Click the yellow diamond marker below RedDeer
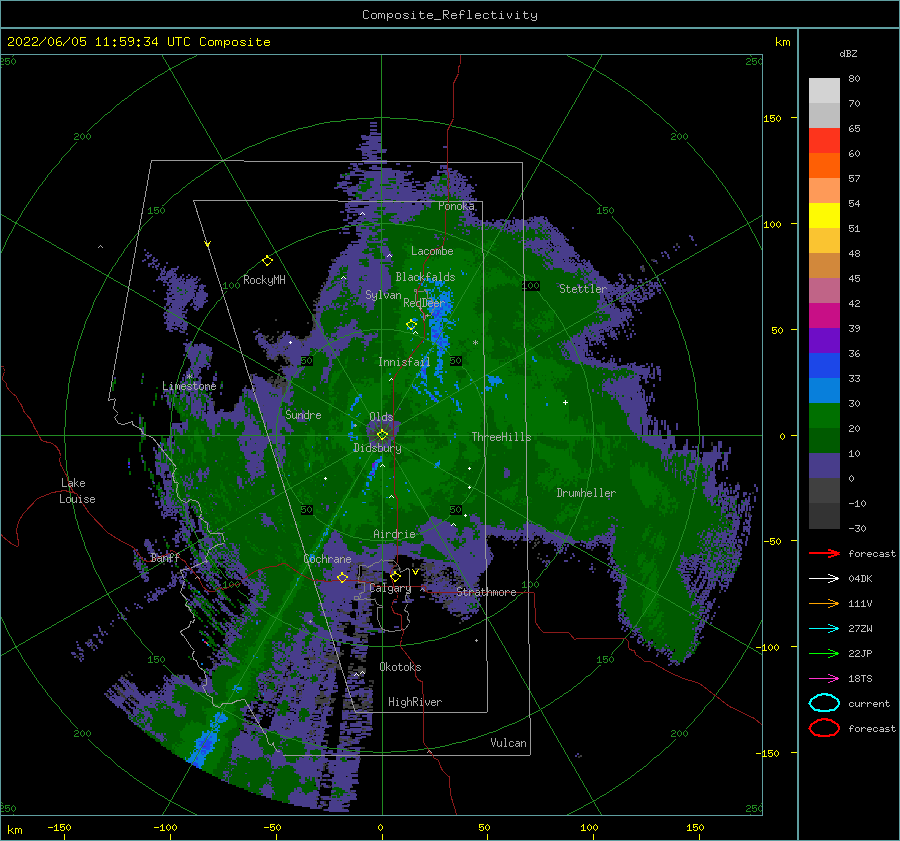The width and height of the screenshot is (900, 841). pyautogui.click(x=411, y=325)
